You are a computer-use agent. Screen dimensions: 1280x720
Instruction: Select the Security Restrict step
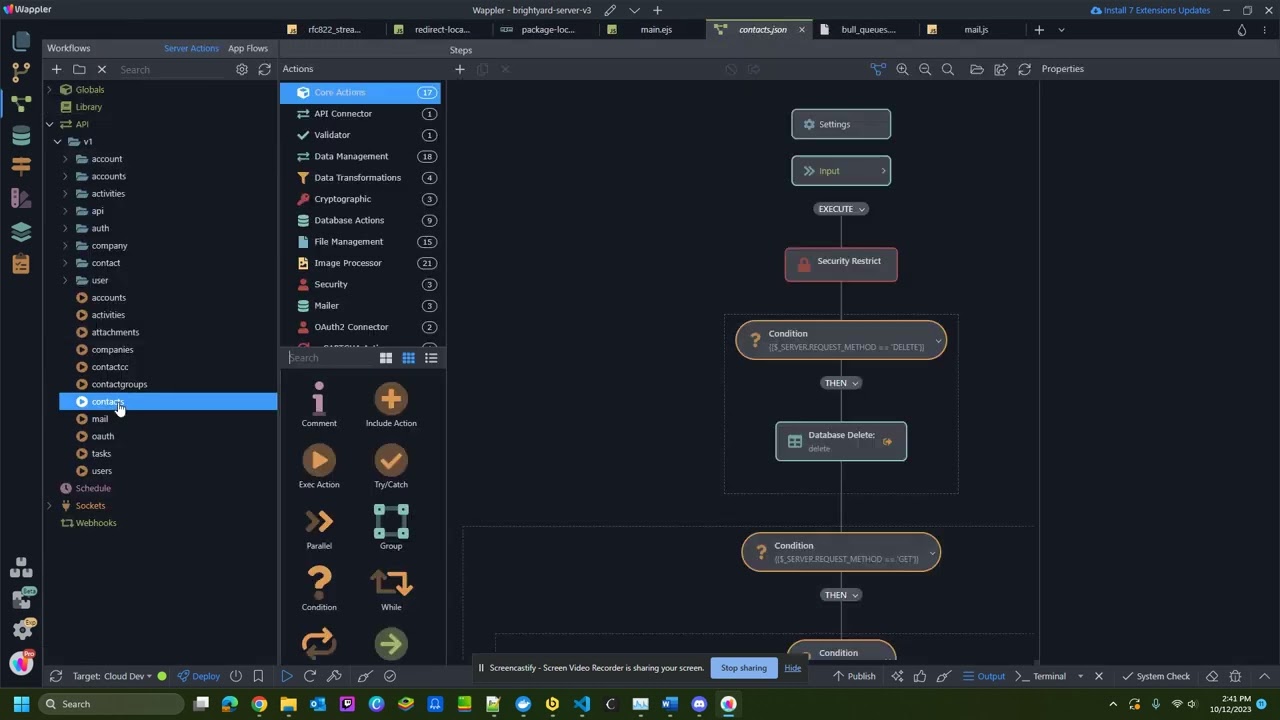coord(841,264)
